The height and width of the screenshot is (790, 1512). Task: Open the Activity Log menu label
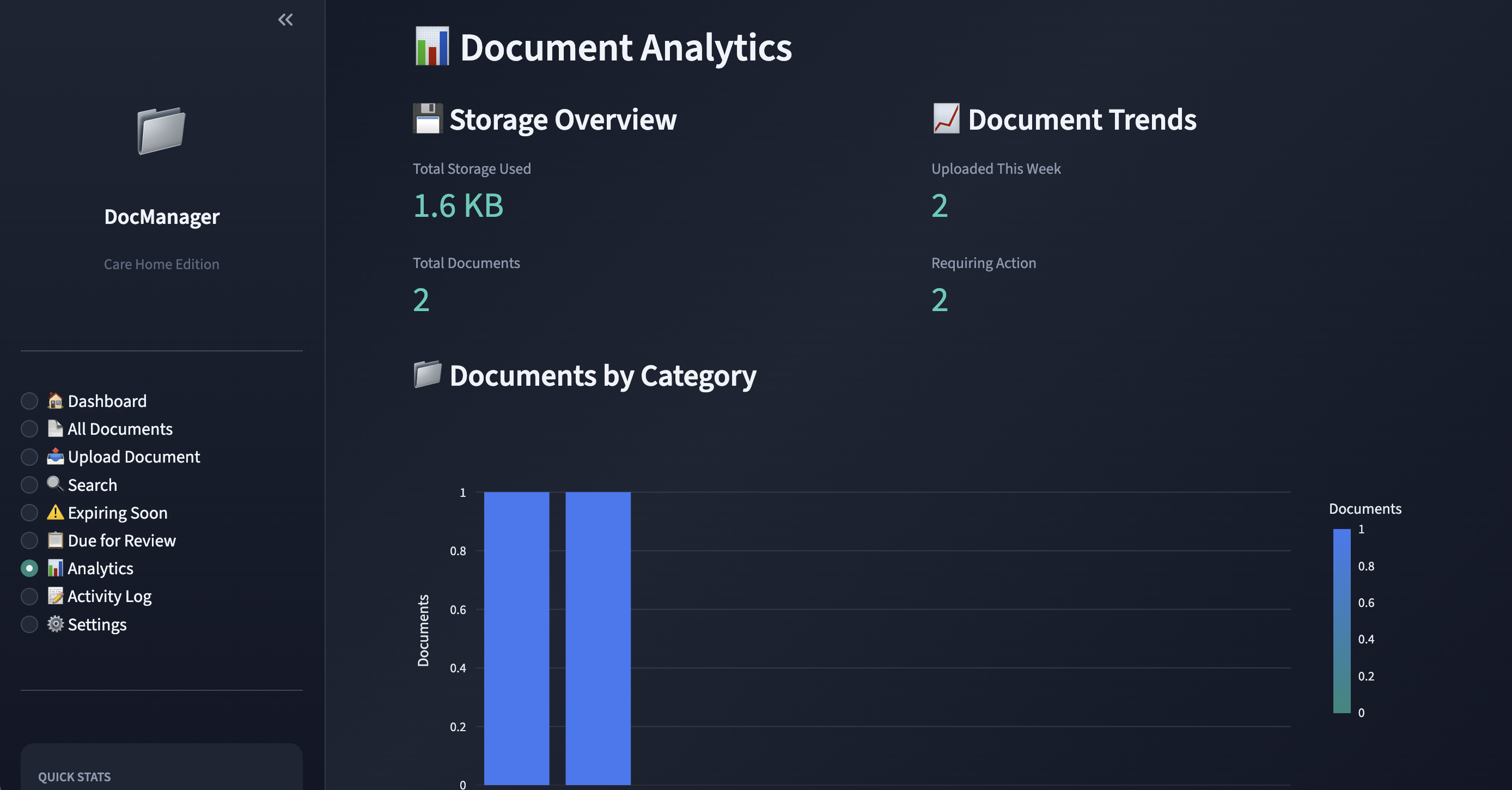[x=110, y=597]
